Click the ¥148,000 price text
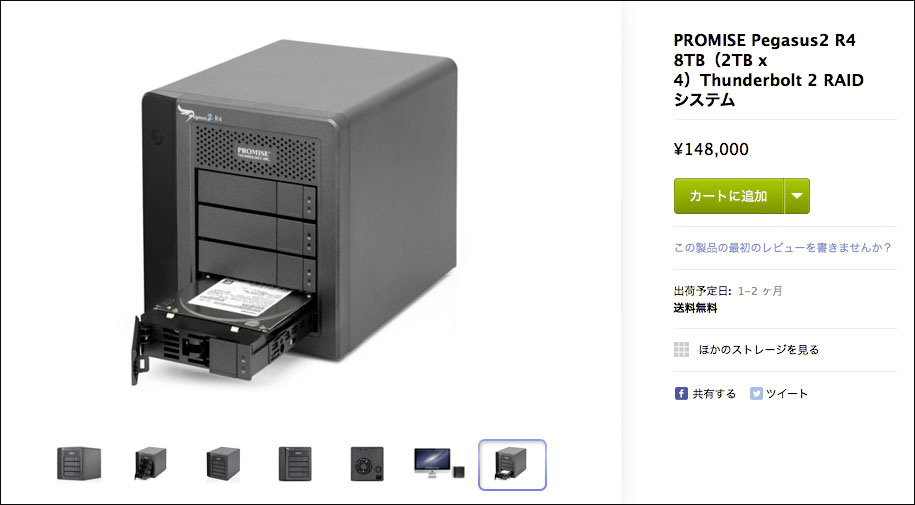The height and width of the screenshot is (505, 915). [x=711, y=149]
